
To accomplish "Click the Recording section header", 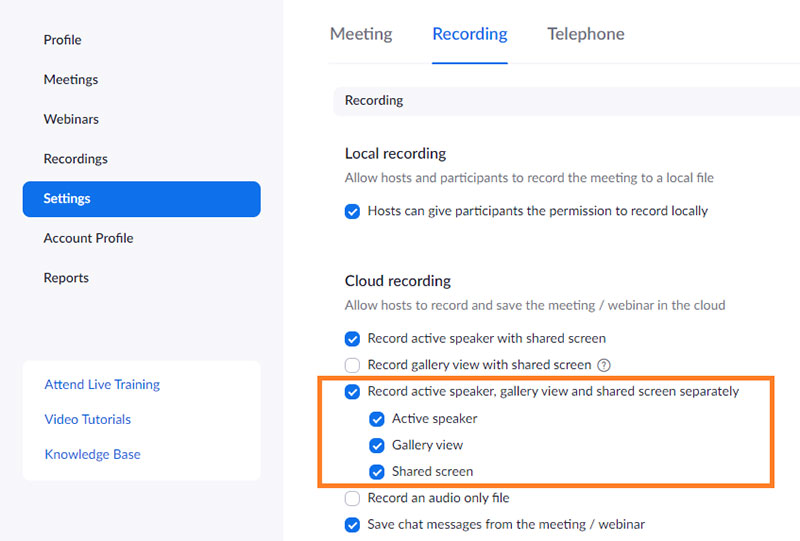I will coord(566,101).
